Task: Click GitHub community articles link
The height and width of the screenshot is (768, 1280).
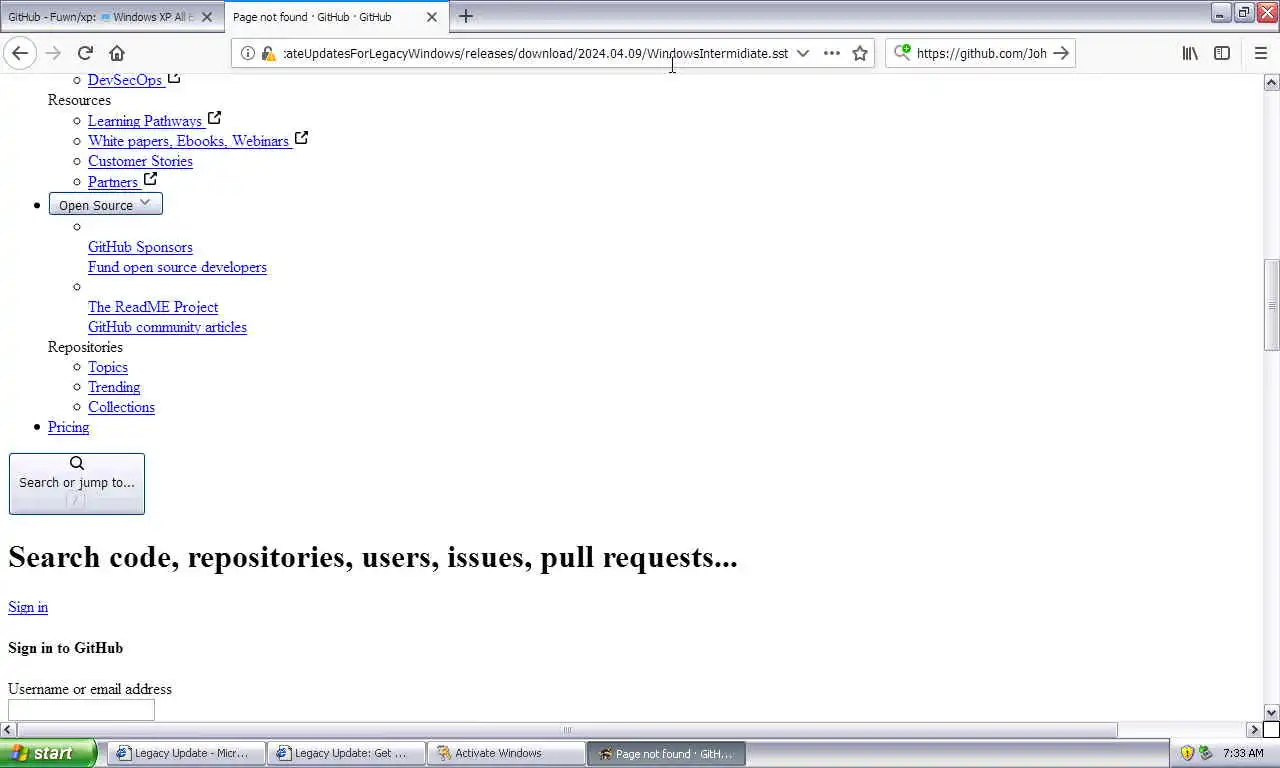Action: pyautogui.click(x=167, y=327)
